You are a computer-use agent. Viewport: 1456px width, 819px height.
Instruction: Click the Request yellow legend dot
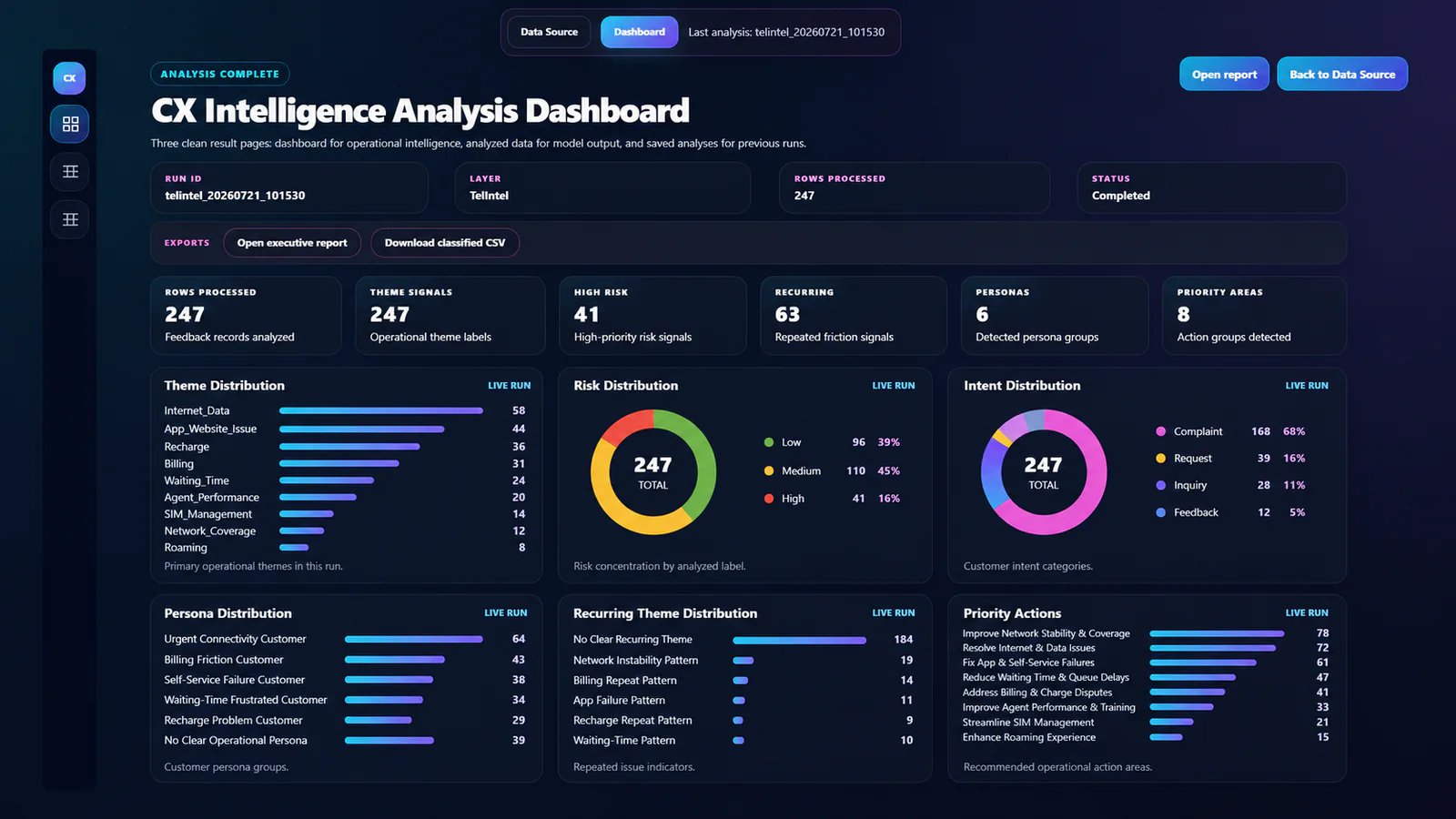pyautogui.click(x=1160, y=459)
